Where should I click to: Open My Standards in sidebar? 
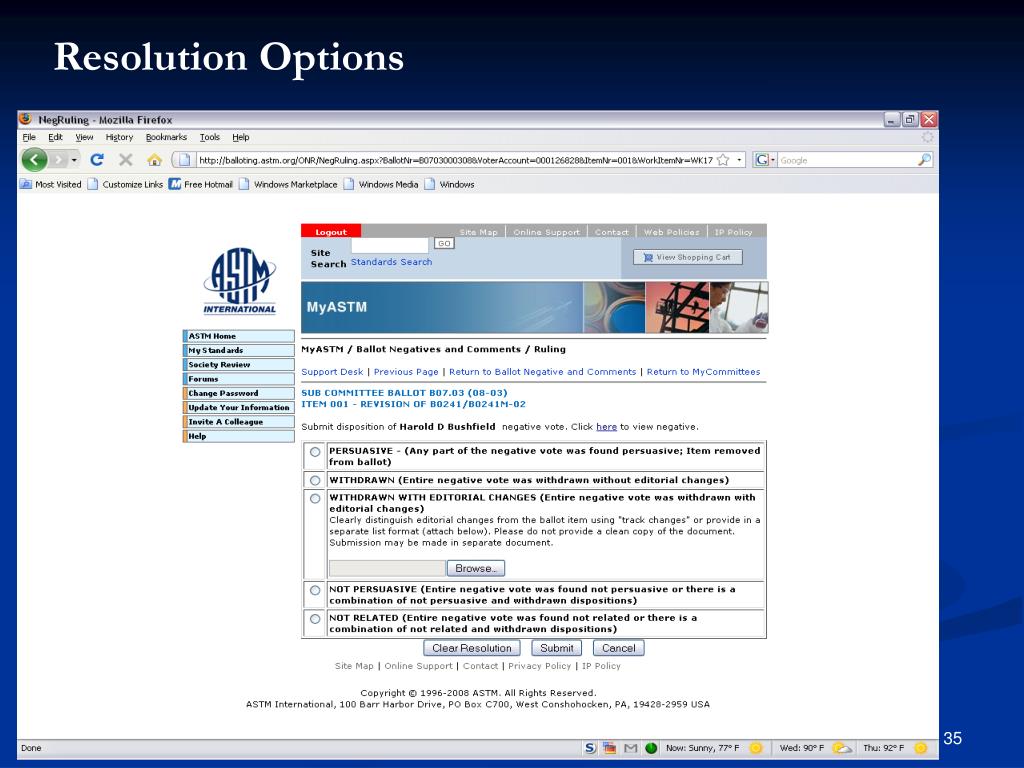[x=239, y=350]
